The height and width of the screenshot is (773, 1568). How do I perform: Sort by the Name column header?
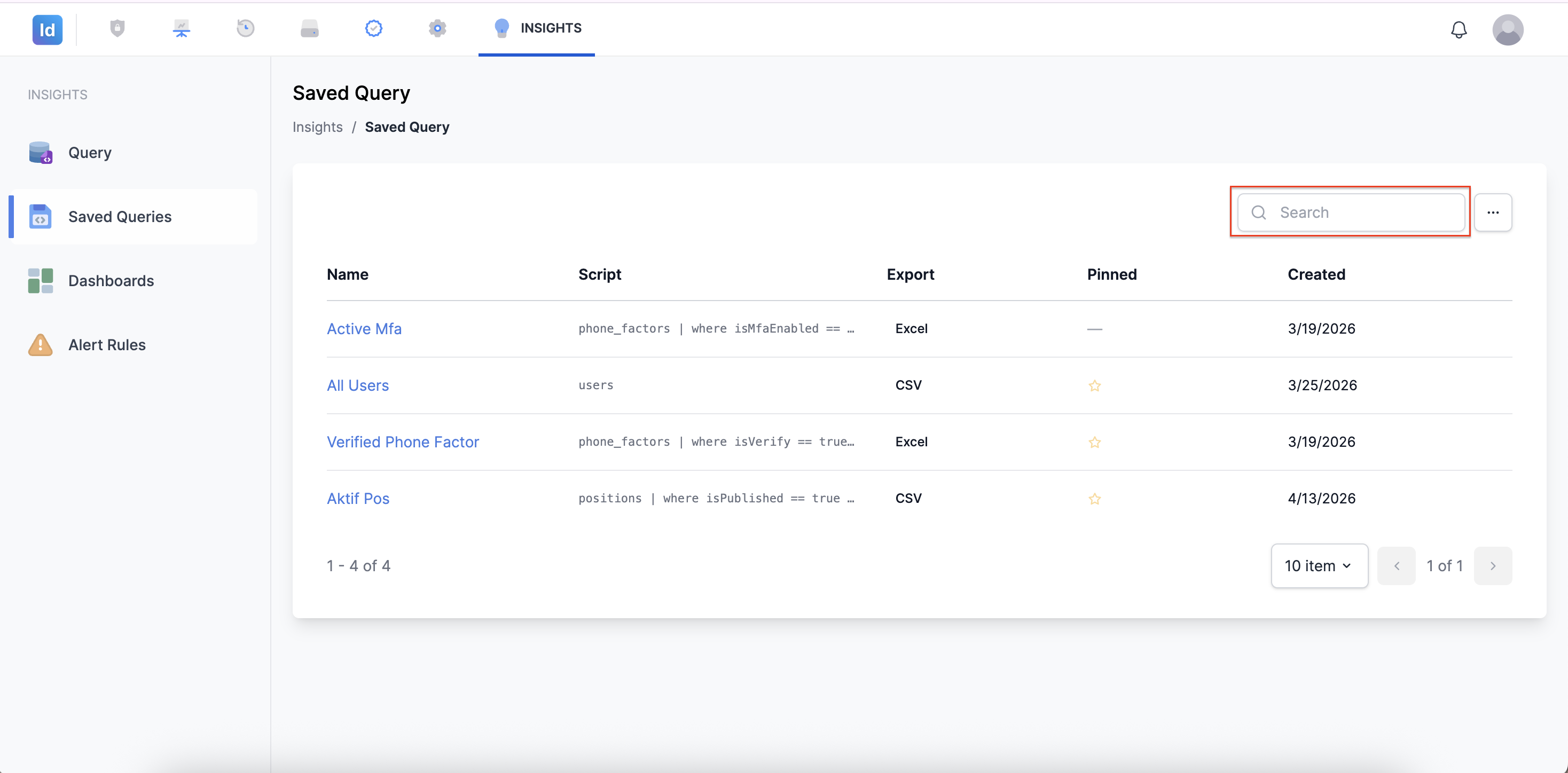tap(347, 274)
